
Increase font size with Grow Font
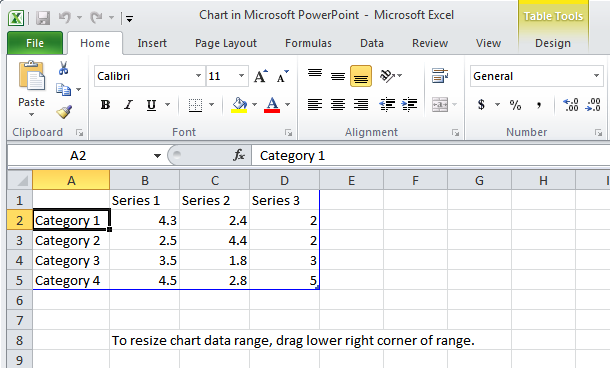[261, 76]
